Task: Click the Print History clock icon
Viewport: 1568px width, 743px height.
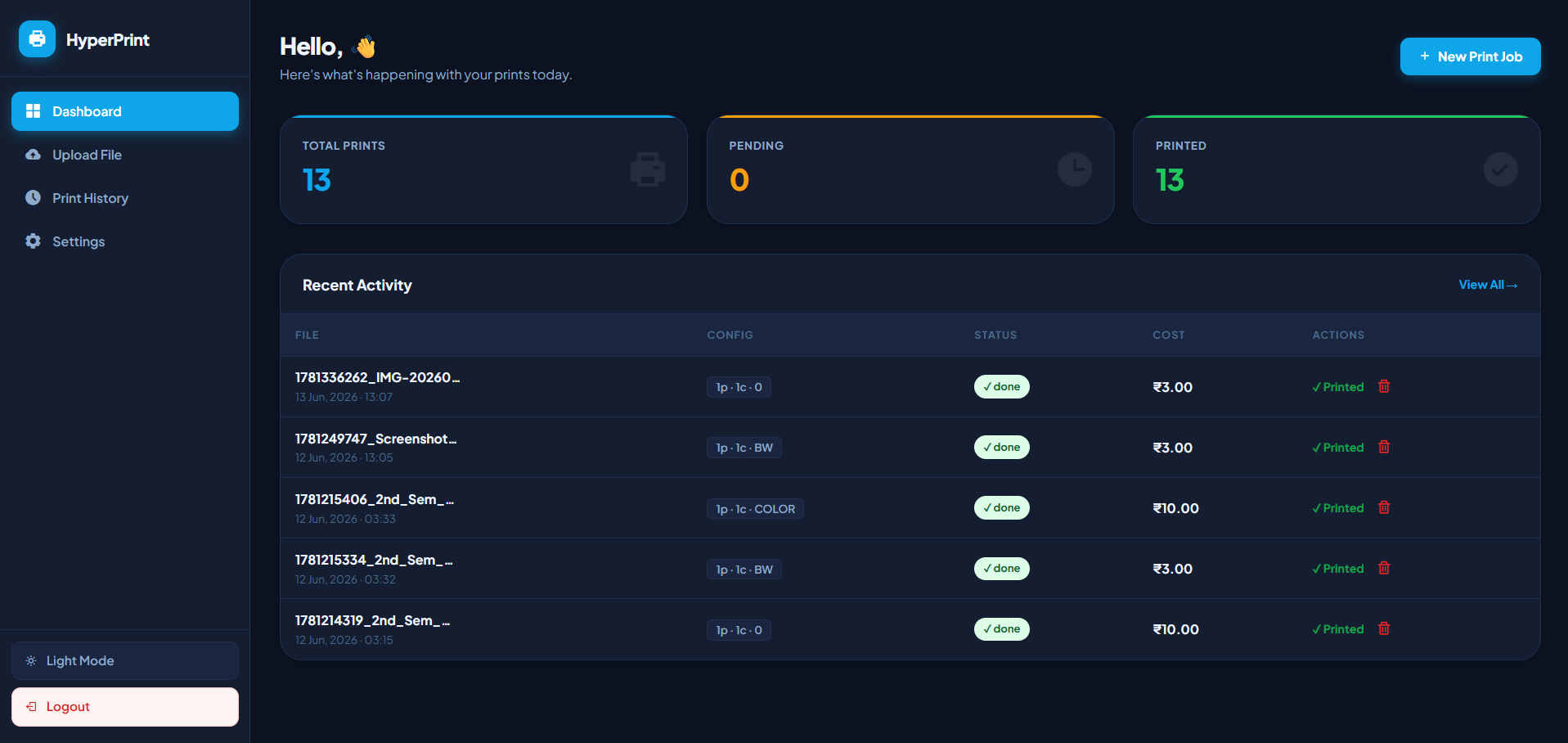Action: click(33, 197)
